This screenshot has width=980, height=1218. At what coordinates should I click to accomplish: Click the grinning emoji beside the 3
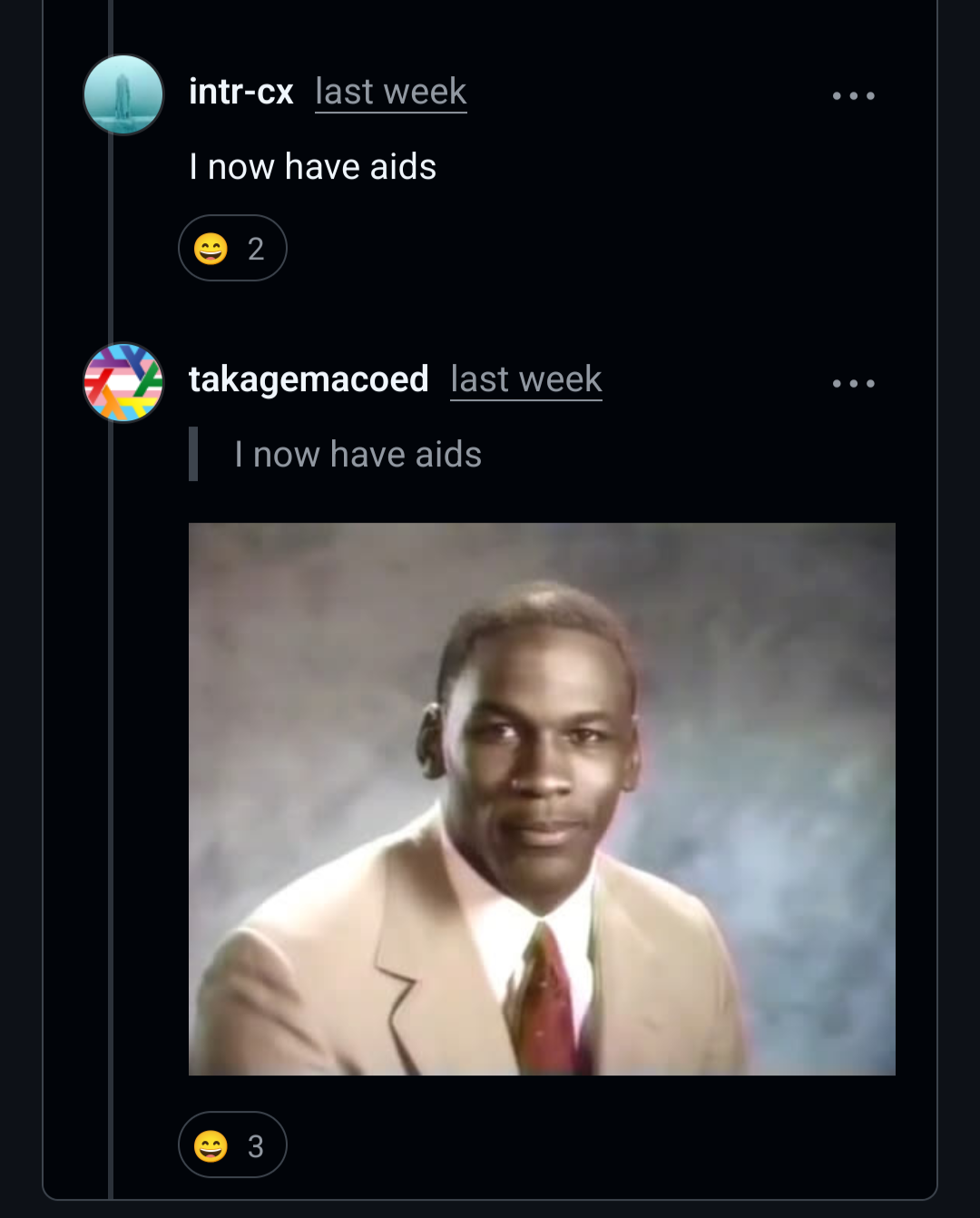coord(211,1145)
